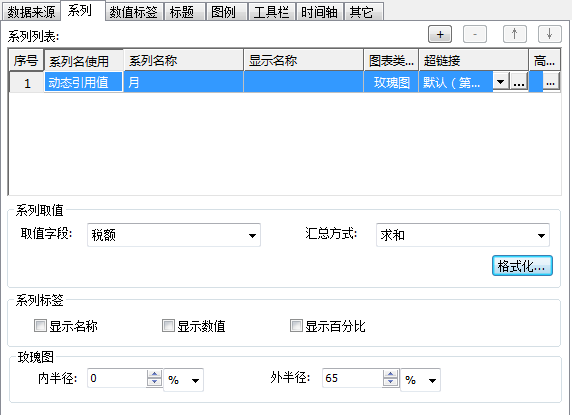Enable the 显示数值 checkbox

pos(168,325)
